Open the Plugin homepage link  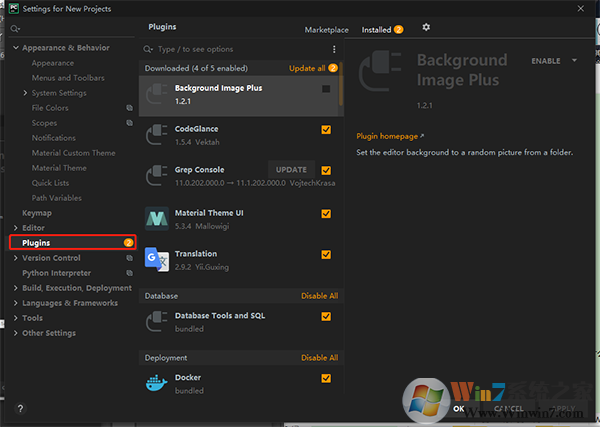coord(389,136)
